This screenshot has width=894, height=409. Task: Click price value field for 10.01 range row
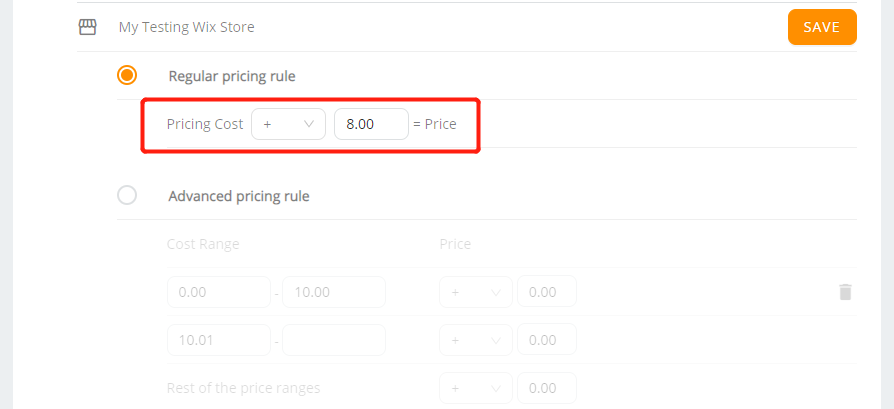547,339
